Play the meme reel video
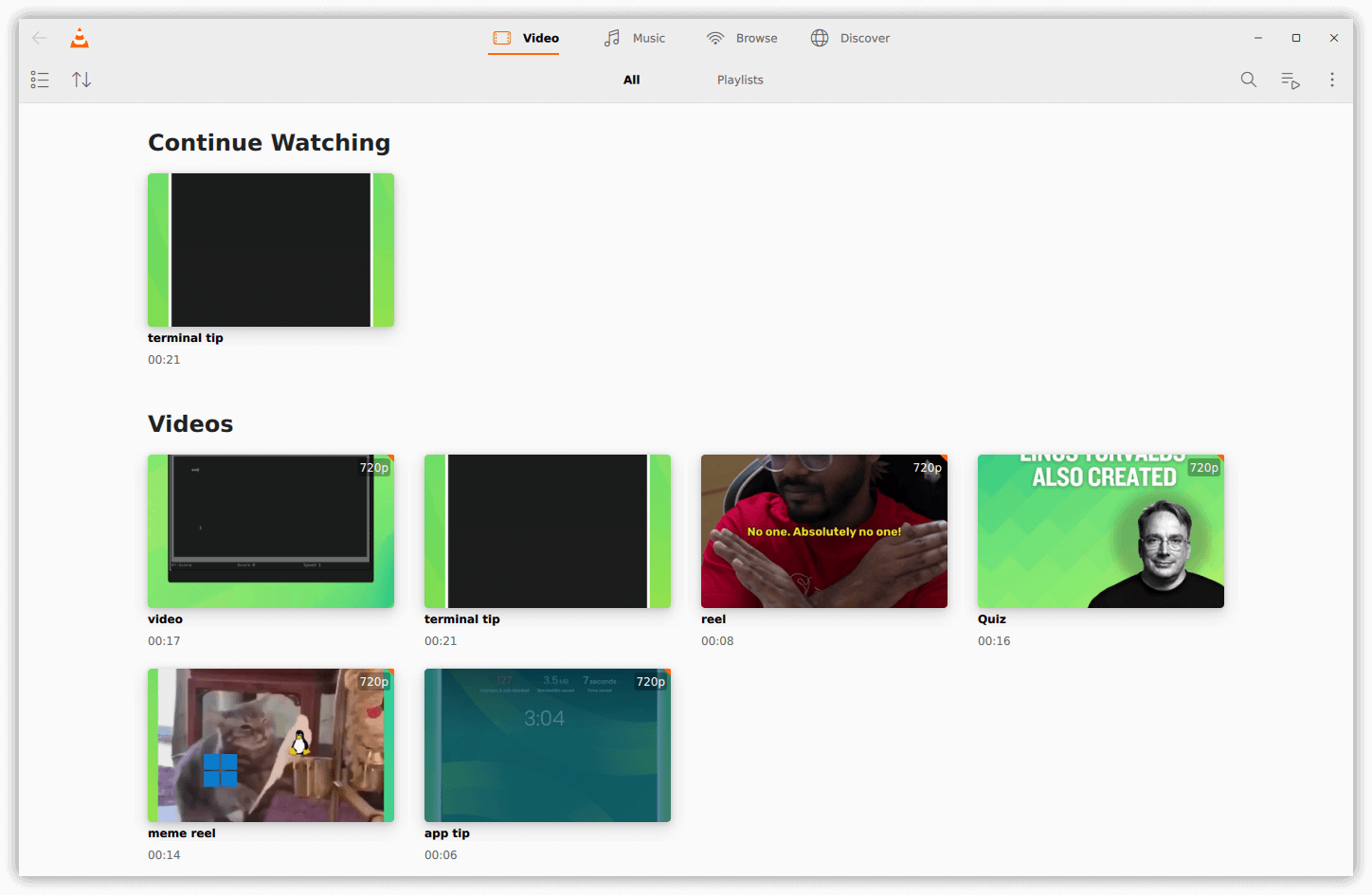Image resolution: width=1372 pixels, height=895 pixels. pyautogui.click(x=271, y=744)
